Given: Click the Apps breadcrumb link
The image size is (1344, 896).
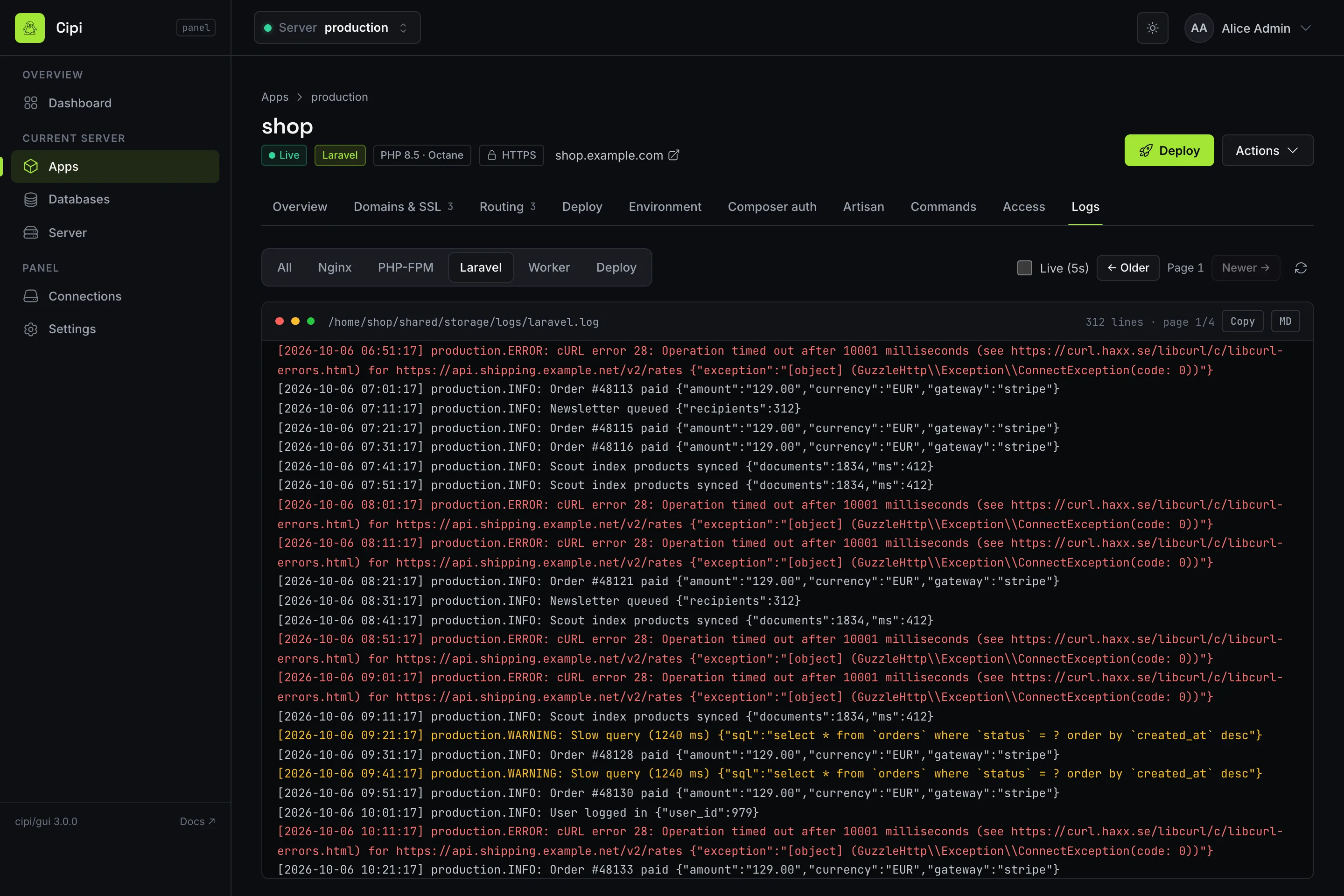Looking at the screenshot, I should click(275, 97).
